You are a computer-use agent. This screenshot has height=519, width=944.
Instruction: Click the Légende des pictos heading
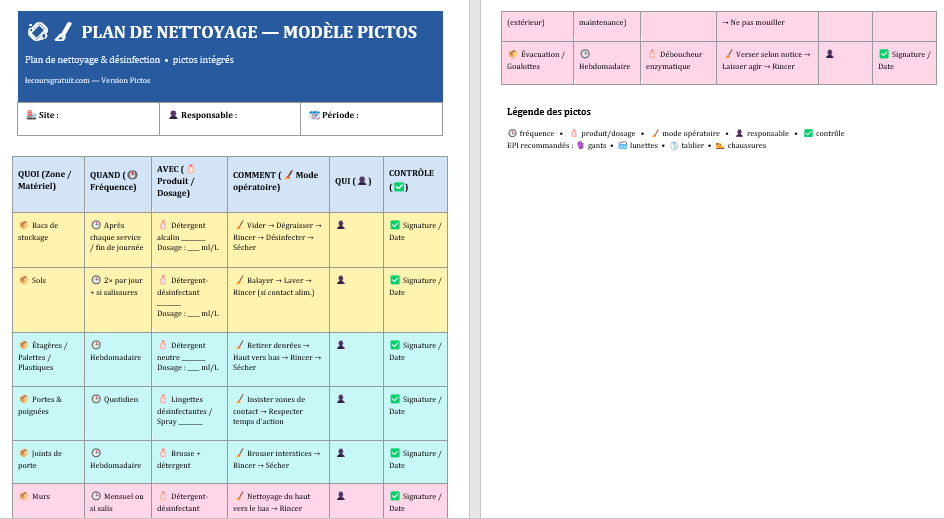click(x=548, y=112)
